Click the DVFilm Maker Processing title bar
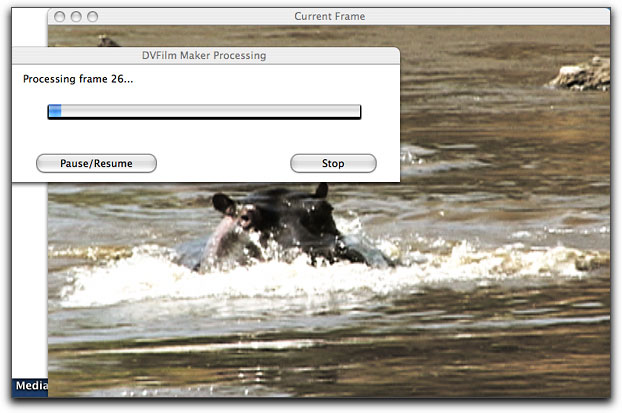Viewport: 622px width, 413px height. click(205, 56)
